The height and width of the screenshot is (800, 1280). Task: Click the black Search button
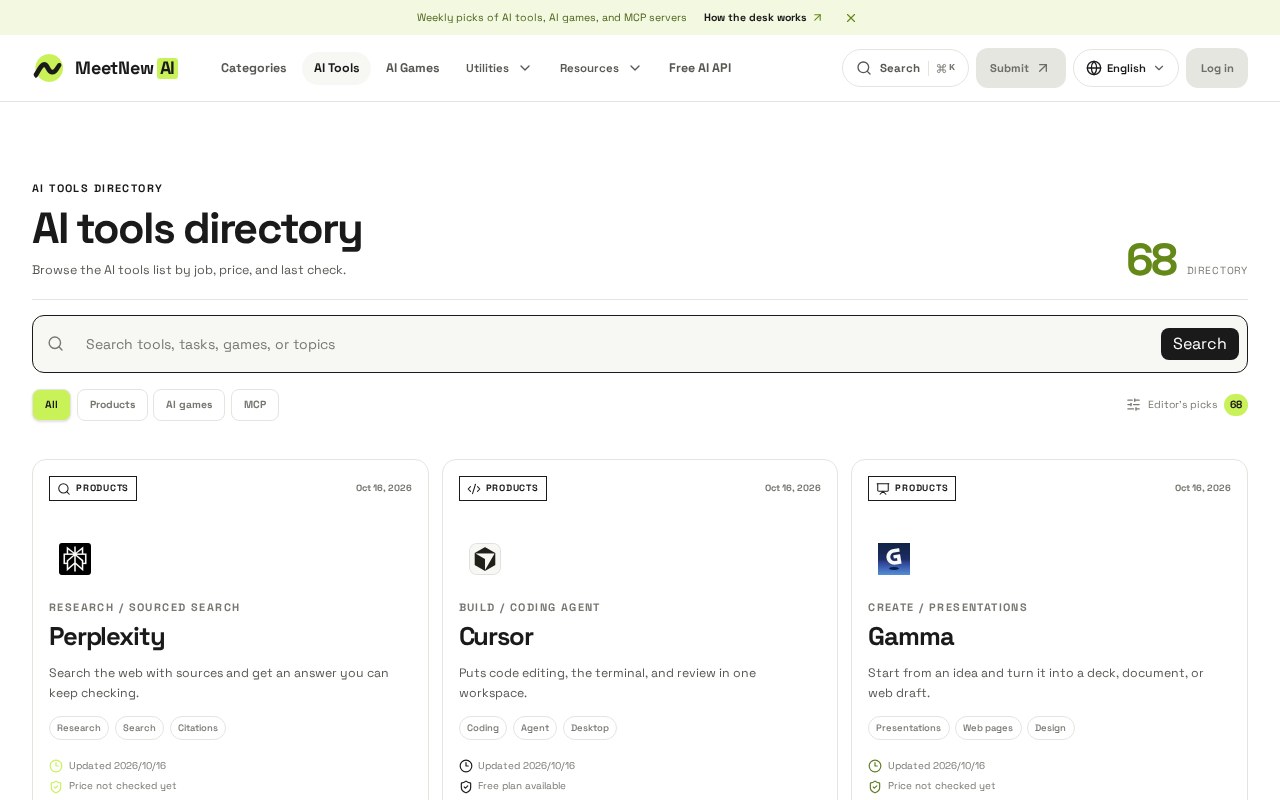[x=1200, y=344]
